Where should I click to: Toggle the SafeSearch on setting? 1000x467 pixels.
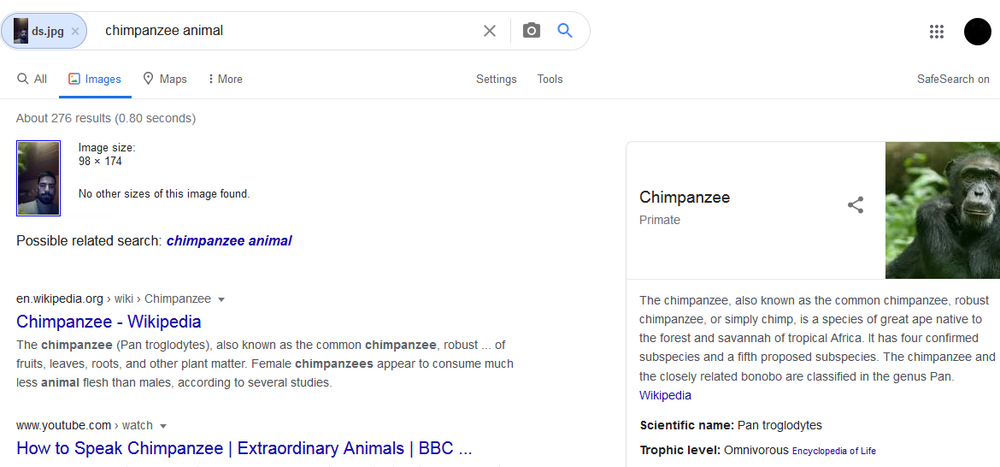pyautogui.click(x=953, y=79)
